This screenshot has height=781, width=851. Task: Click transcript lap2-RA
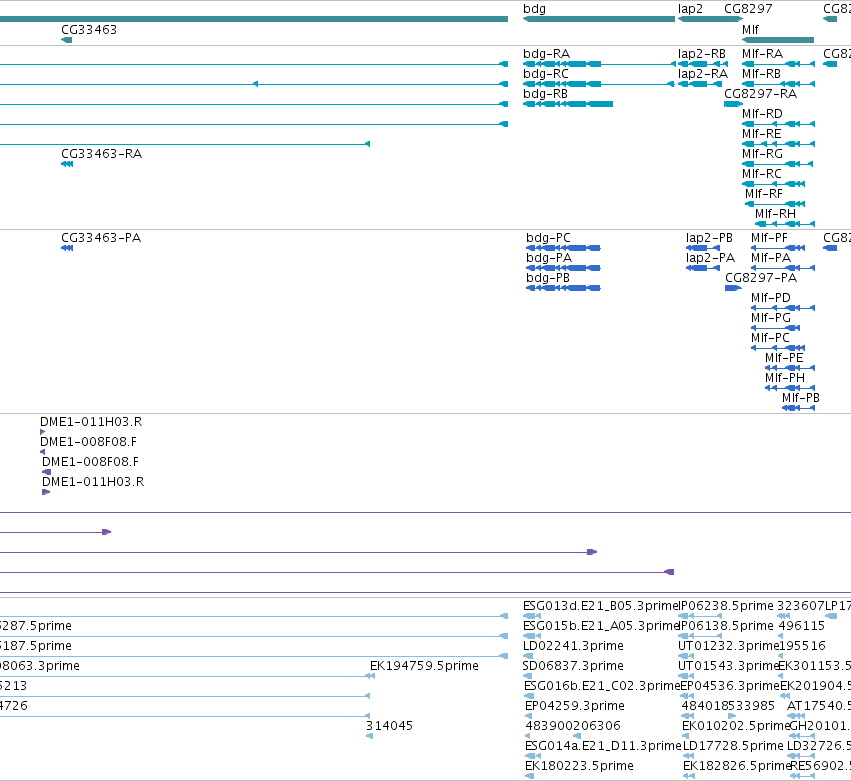click(701, 84)
